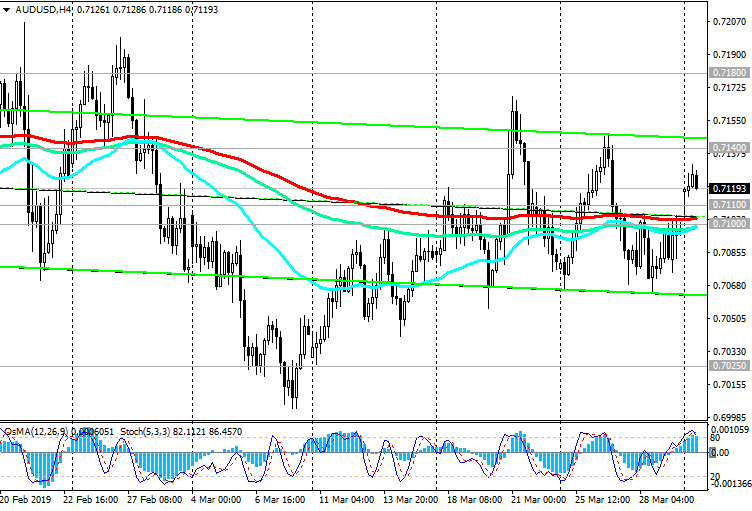Select the 0.70250 support level label
The width and height of the screenshot is (752, 511).
(729, 367)
